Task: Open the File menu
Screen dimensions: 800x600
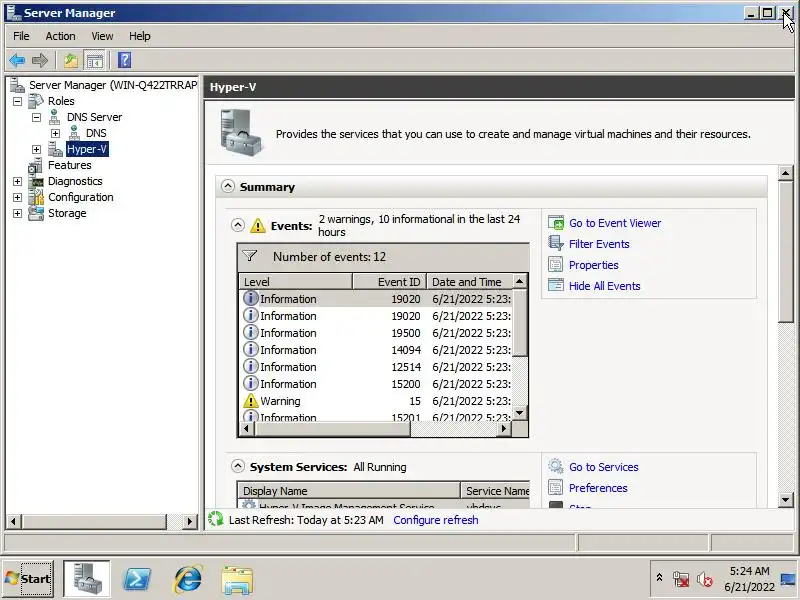Action: coord(21,36)
